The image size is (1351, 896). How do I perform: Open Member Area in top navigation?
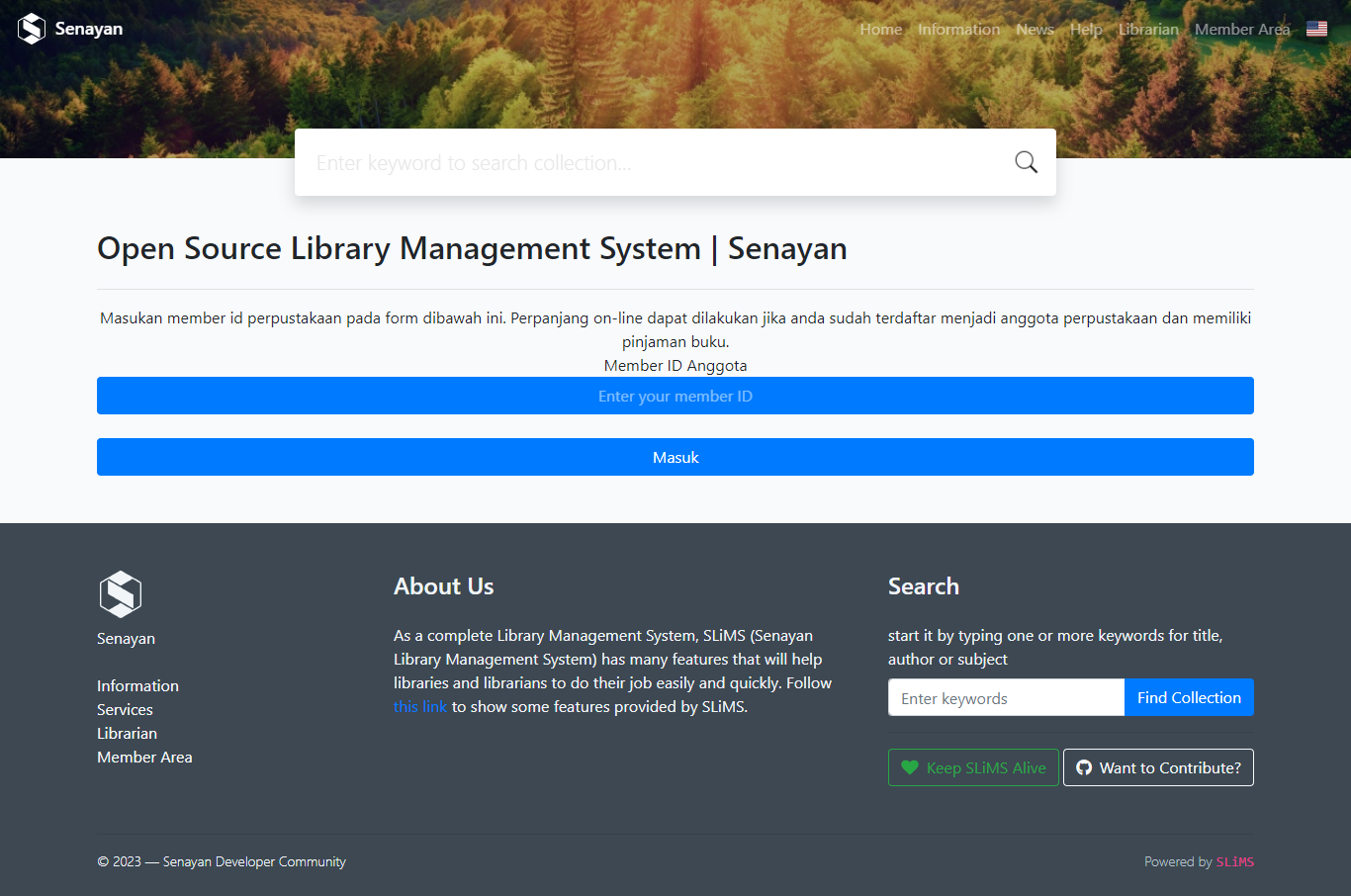coord(1242,30)
